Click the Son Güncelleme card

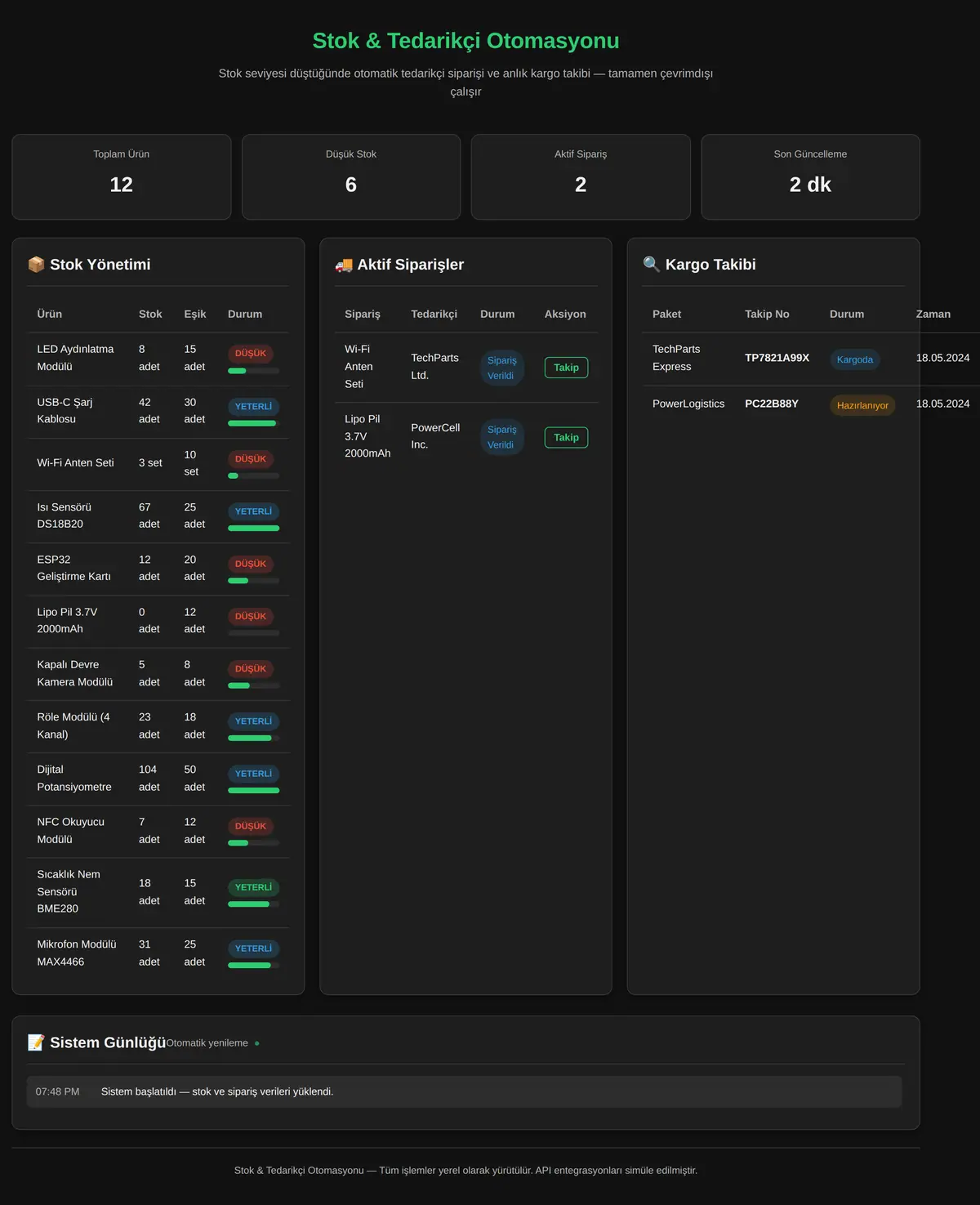[x=810, y=177]
